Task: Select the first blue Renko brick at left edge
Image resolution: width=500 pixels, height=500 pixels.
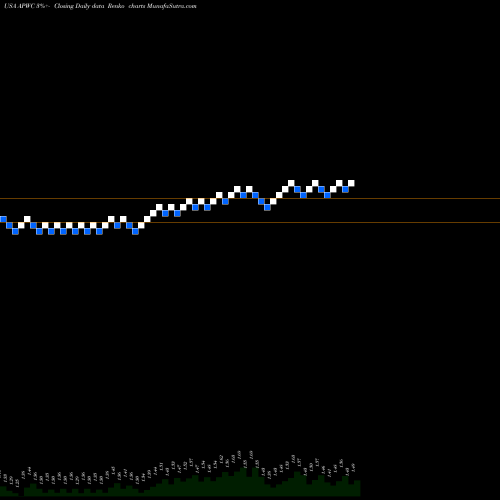Action: [x=3, y=219]
